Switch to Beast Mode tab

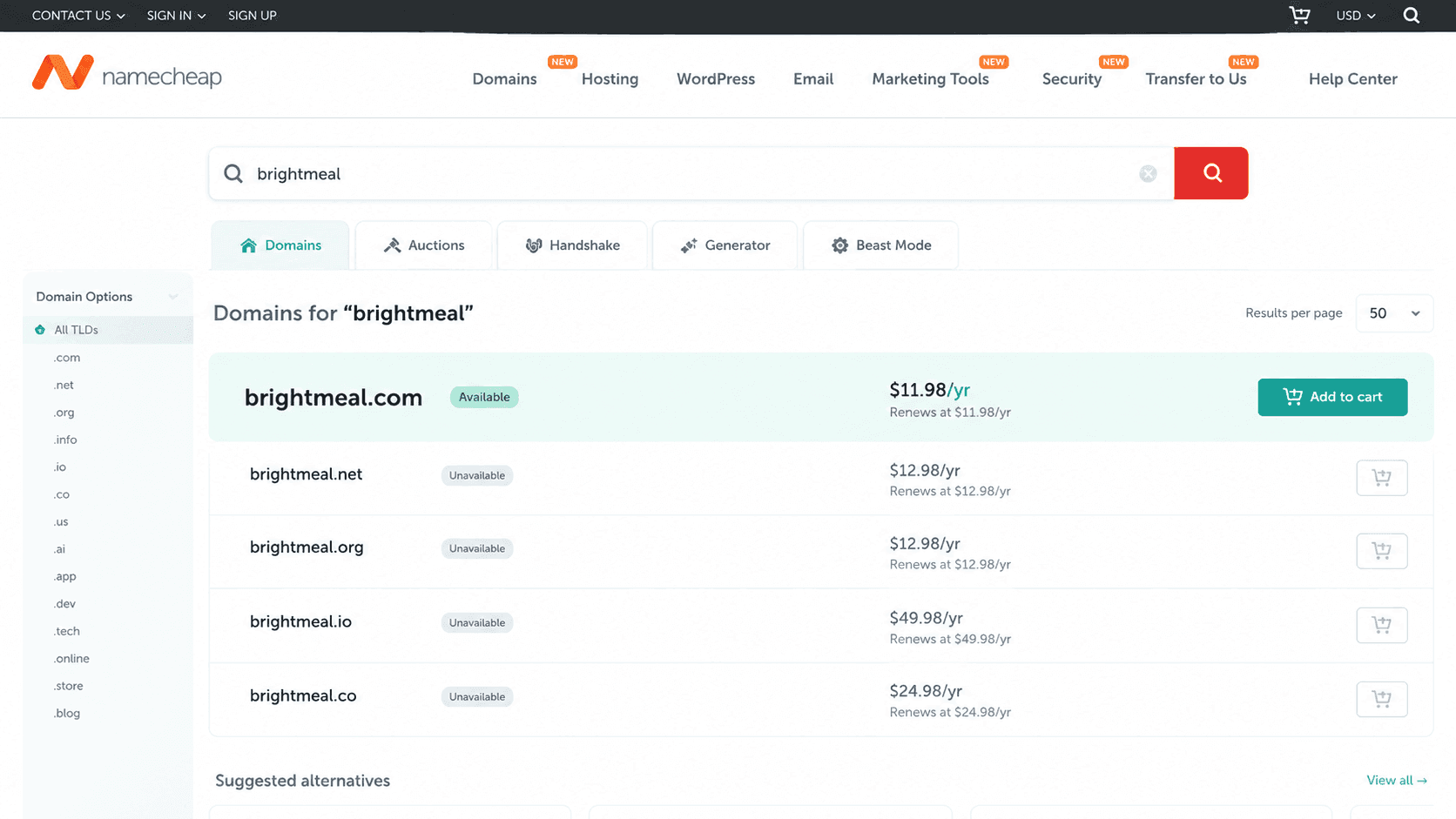(880, 245)
